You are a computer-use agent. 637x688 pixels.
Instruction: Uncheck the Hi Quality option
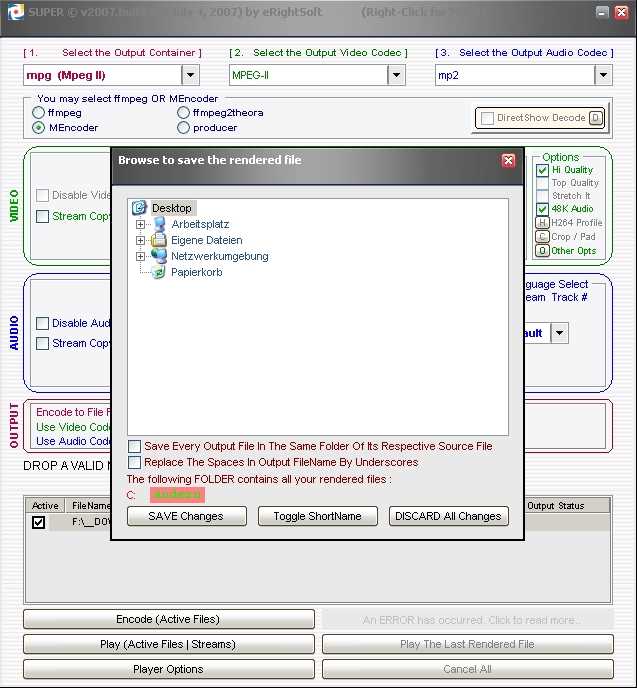pos(542,170)
